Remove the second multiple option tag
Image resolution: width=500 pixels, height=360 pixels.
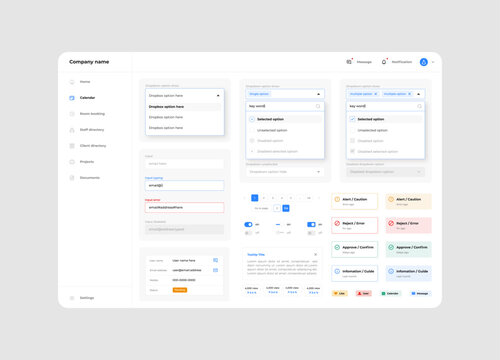click(x=410, y=94)
